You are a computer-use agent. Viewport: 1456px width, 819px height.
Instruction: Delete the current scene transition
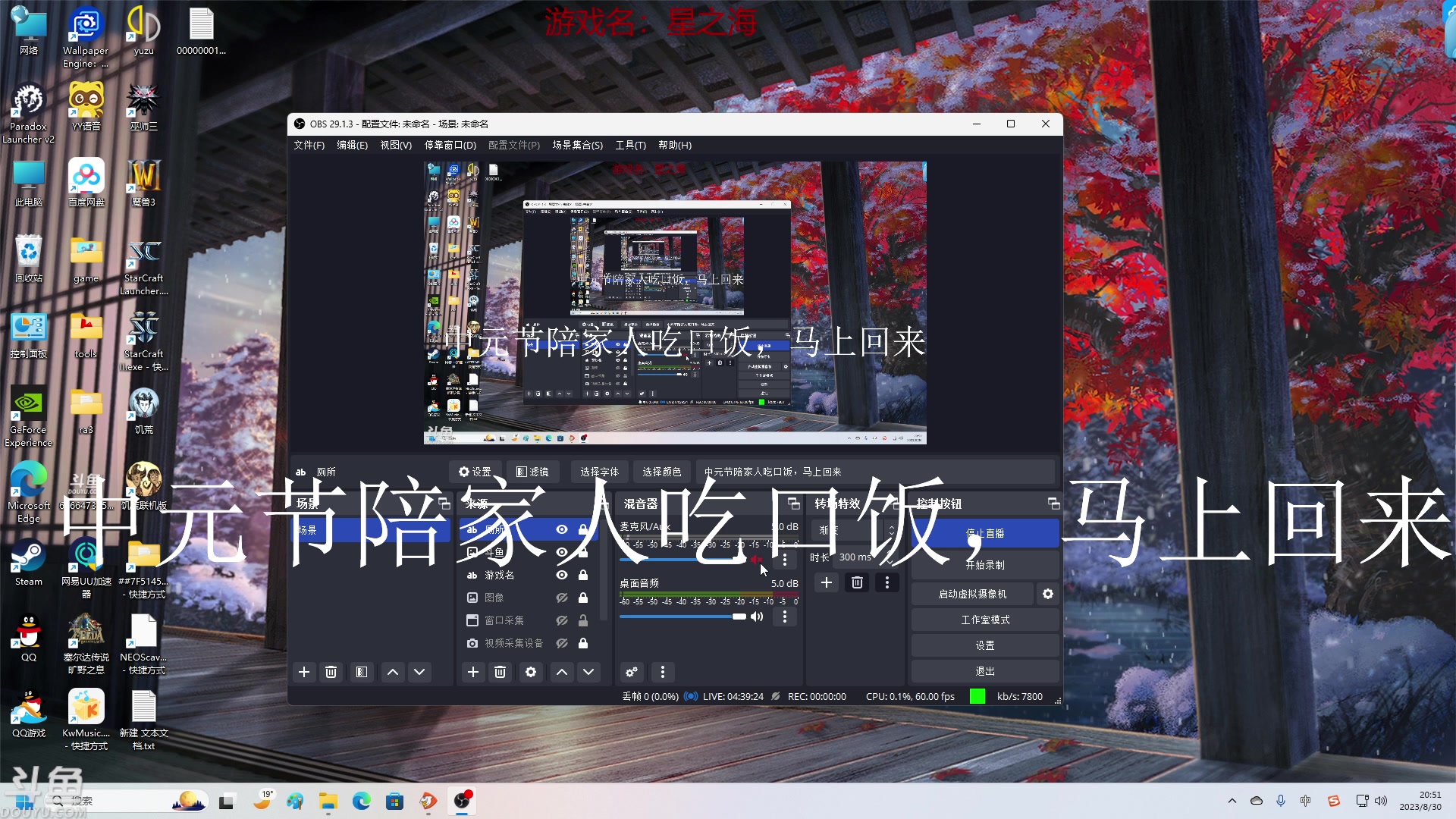click(857, 582)
